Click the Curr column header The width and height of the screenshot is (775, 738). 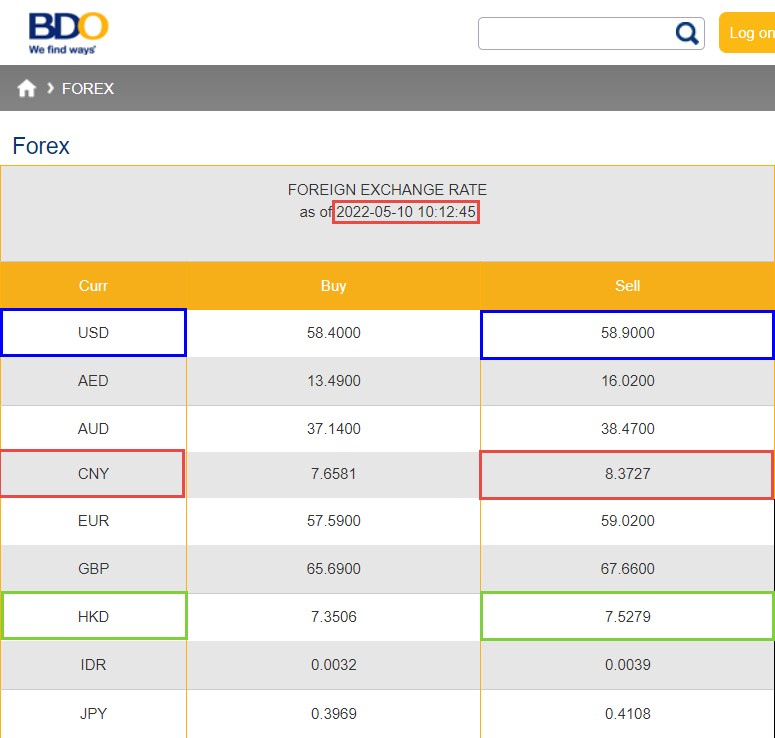point(93,286)
